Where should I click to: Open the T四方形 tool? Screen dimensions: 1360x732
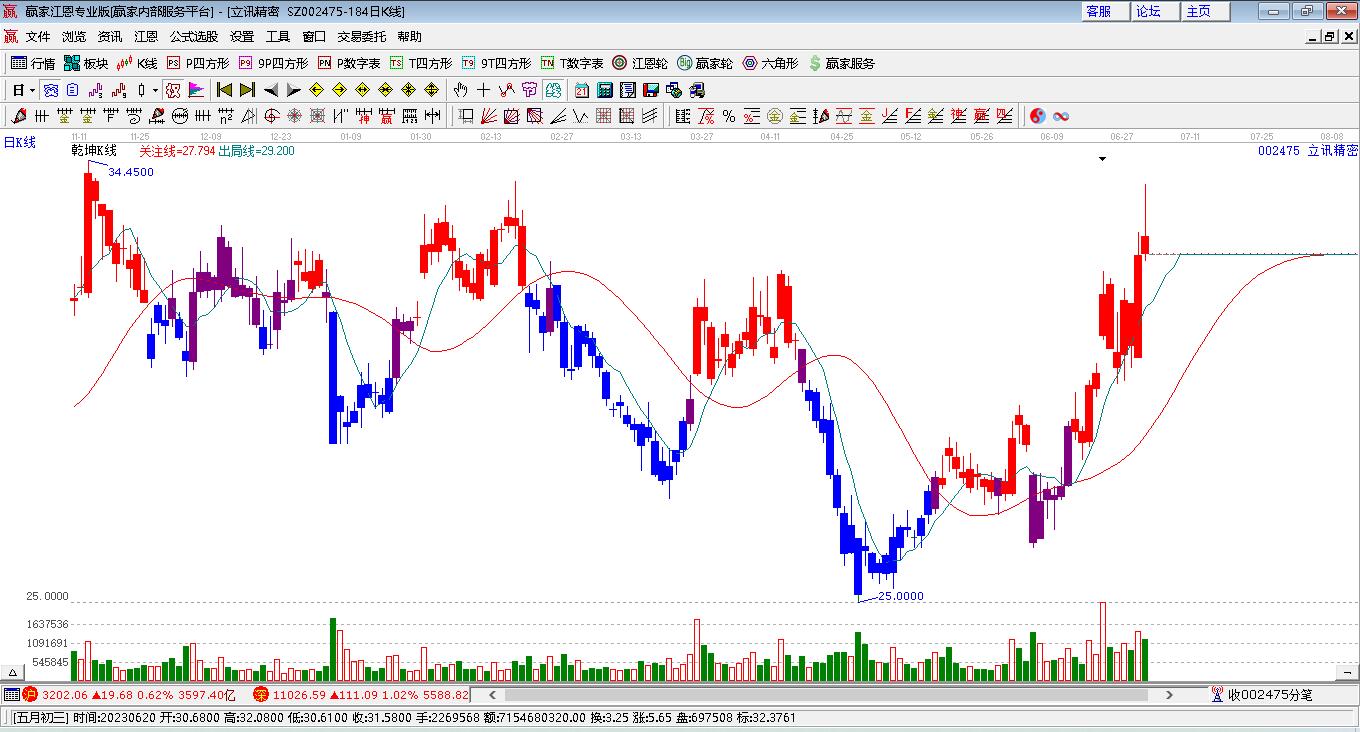tap(421, 63)
